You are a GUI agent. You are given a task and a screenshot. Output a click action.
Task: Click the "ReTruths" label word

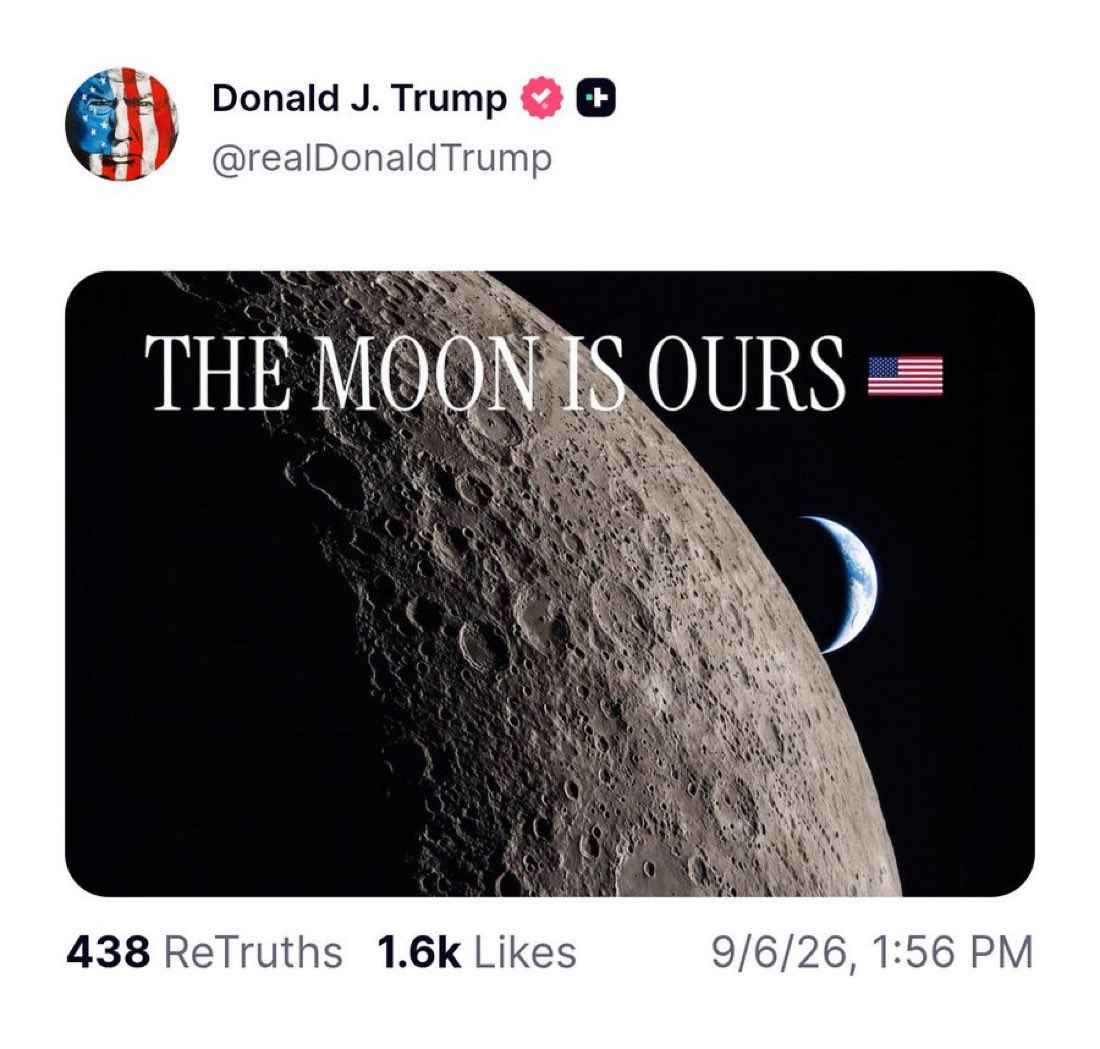[x=253, y=953]
